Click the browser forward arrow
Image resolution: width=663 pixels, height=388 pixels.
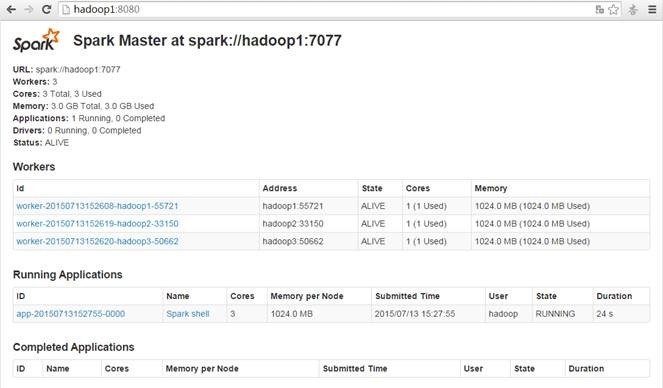[29, 9]
